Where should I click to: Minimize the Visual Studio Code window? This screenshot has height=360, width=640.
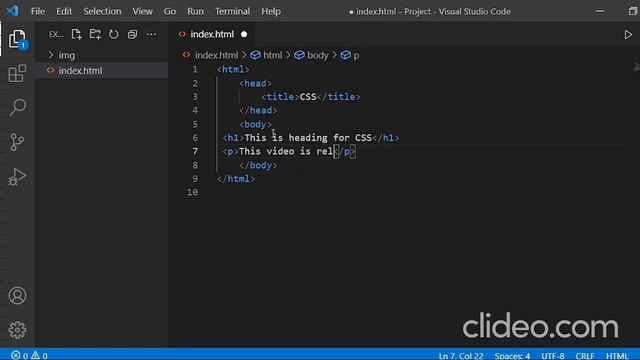click(x=600, y=11)
